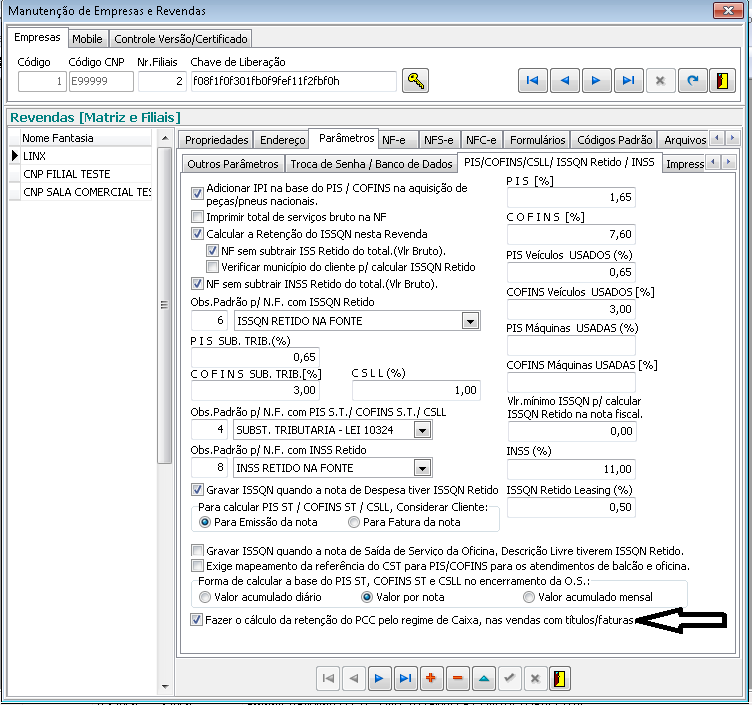This screenshot has height=705, width=752.
Task: Open the 'Controle Versão/Certificado' tab
Action: pyautogui.click(x=180, y=39)
